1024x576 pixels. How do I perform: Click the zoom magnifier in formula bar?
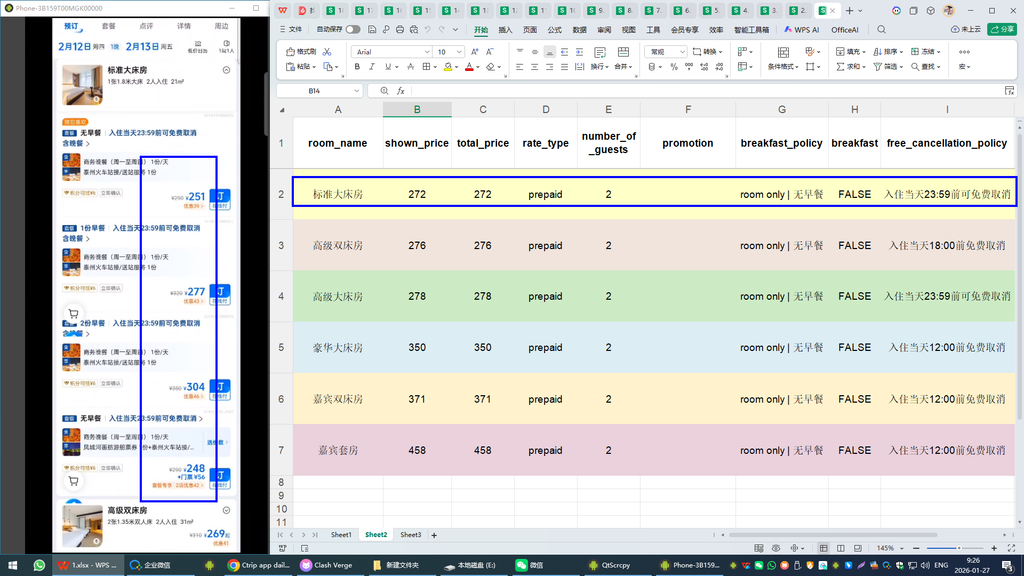coord(384,91)
